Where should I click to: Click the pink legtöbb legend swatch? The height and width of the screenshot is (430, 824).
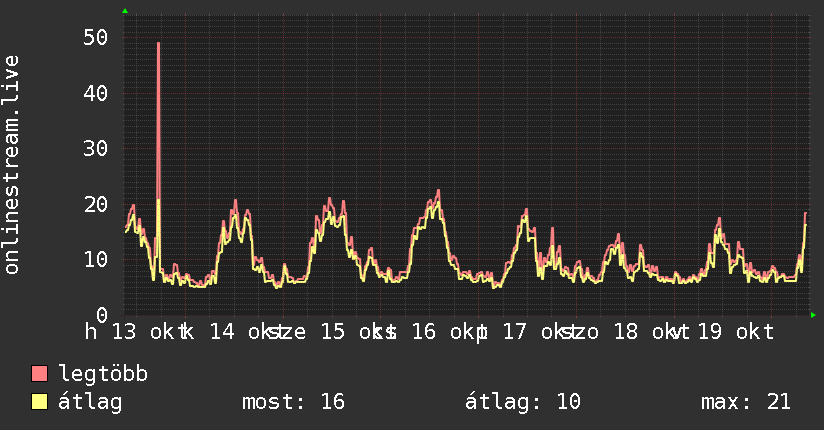39,373
